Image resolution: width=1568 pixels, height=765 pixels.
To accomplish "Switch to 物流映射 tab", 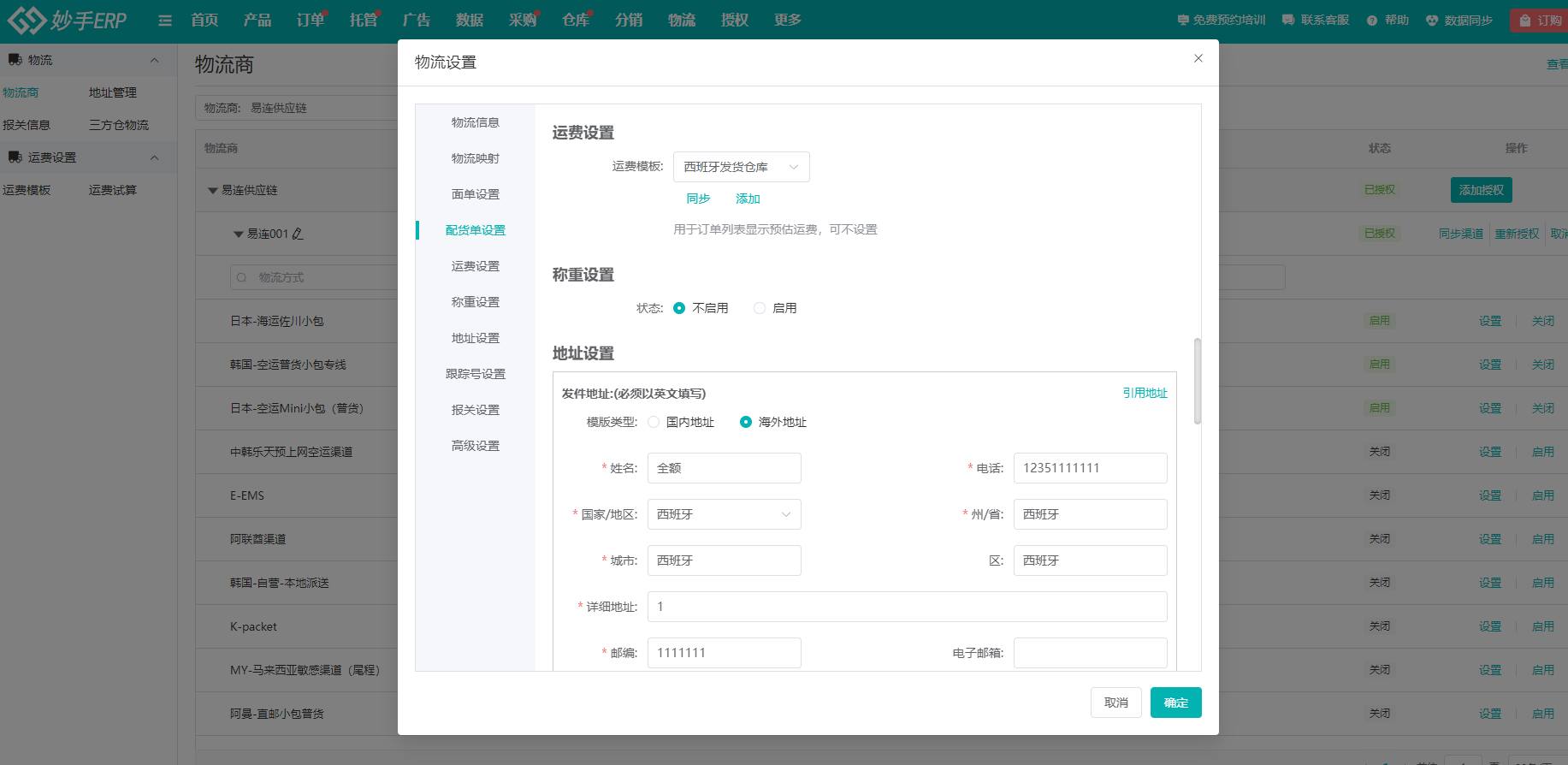I will pos(476,158).
